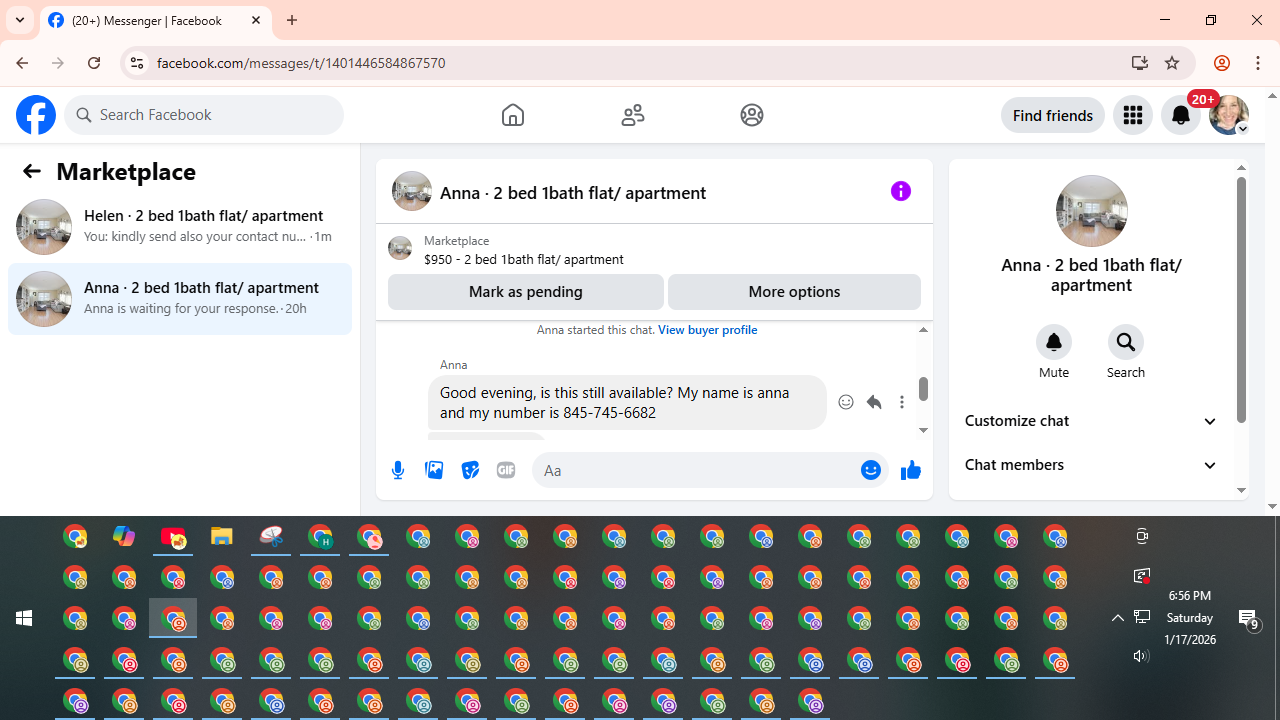Click the purple conversation information icon
The width and height of the screenshot is (1280, 720).
point(901,191)
